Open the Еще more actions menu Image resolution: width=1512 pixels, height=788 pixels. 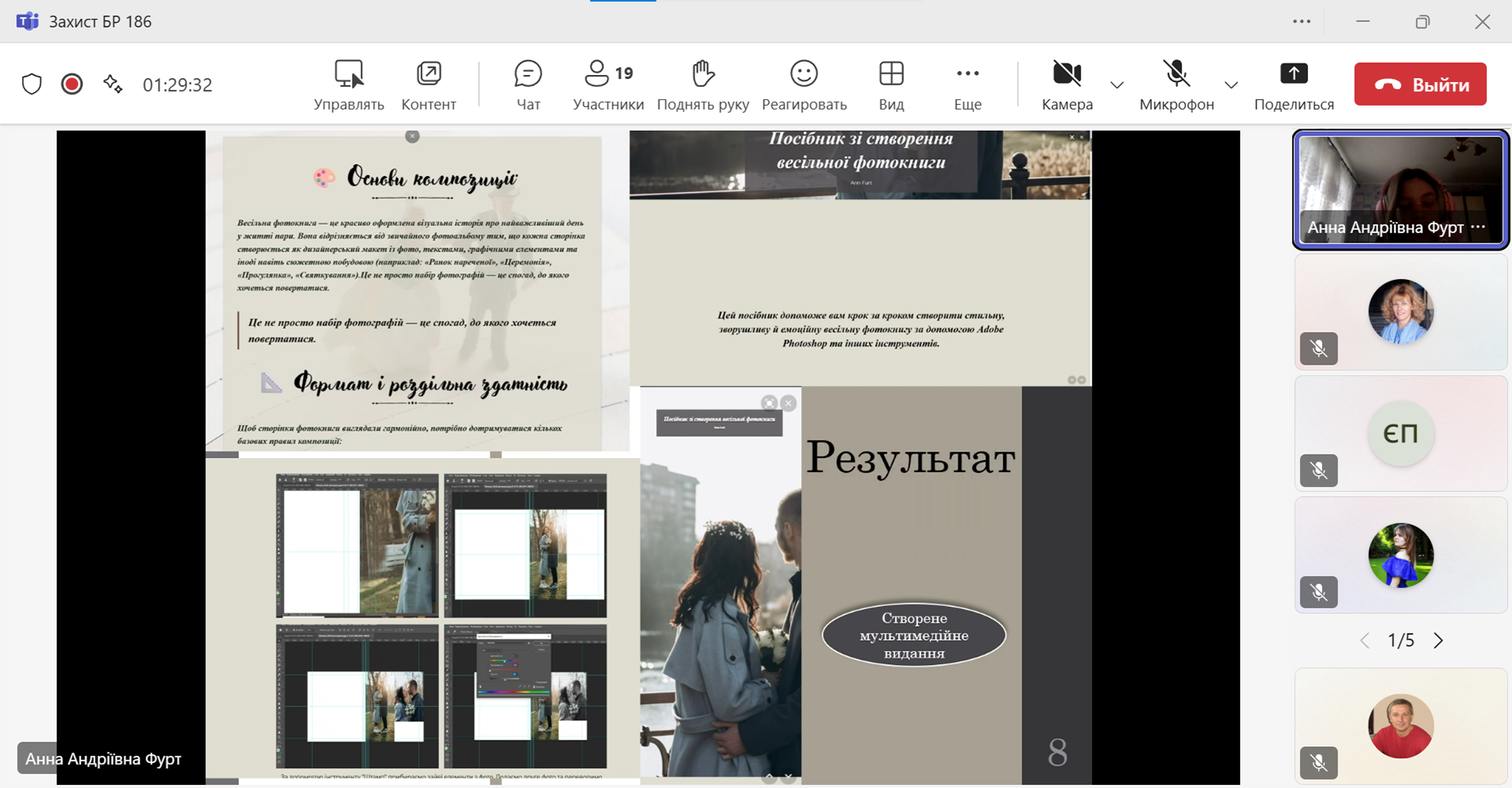[967, 84]
